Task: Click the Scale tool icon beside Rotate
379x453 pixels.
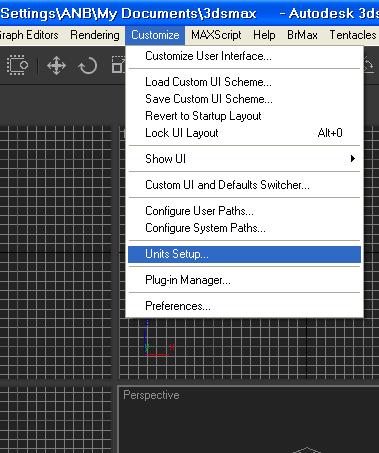Action: (x=118, y=65)
